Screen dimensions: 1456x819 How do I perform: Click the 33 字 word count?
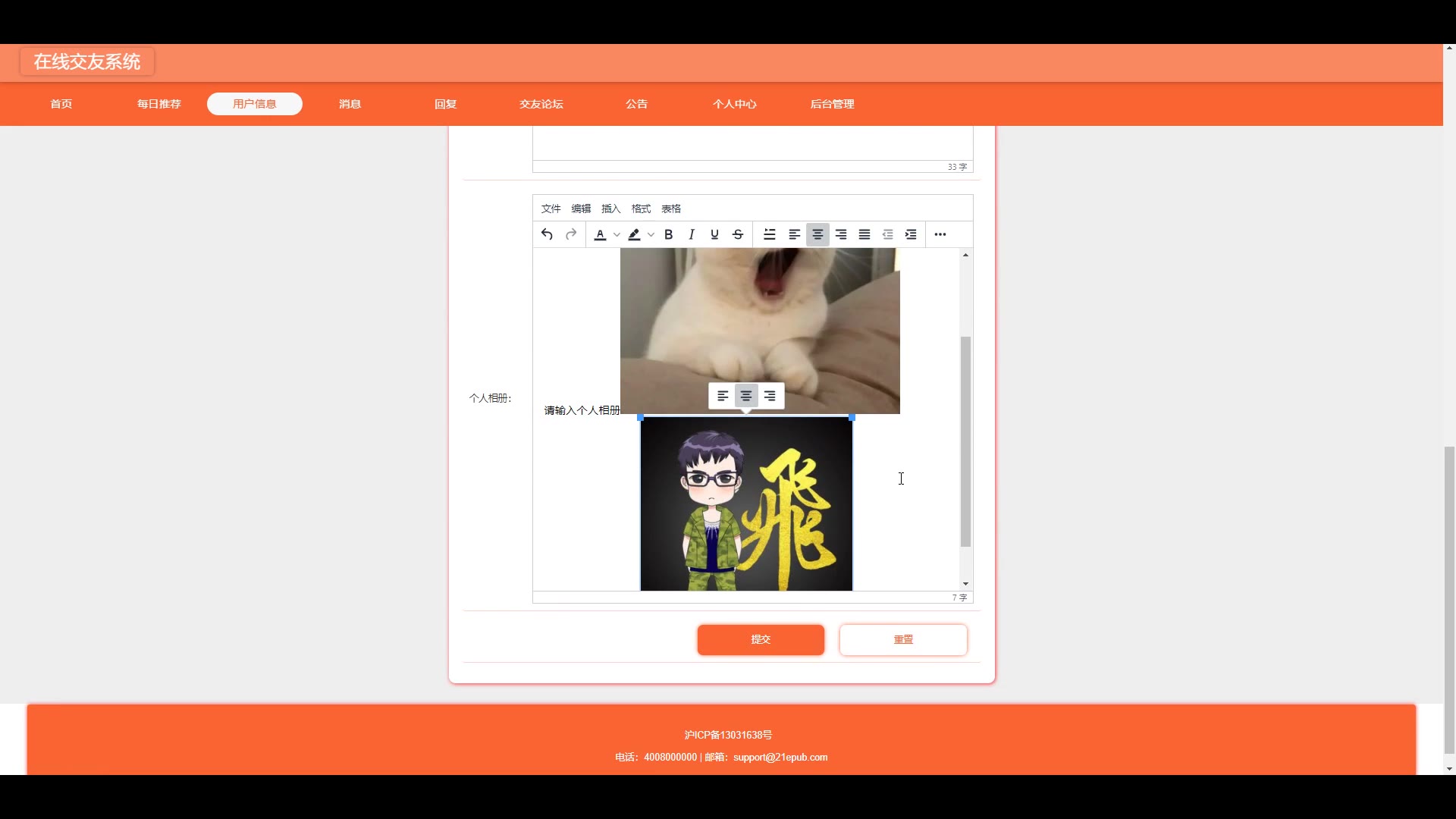coord(957,167)
